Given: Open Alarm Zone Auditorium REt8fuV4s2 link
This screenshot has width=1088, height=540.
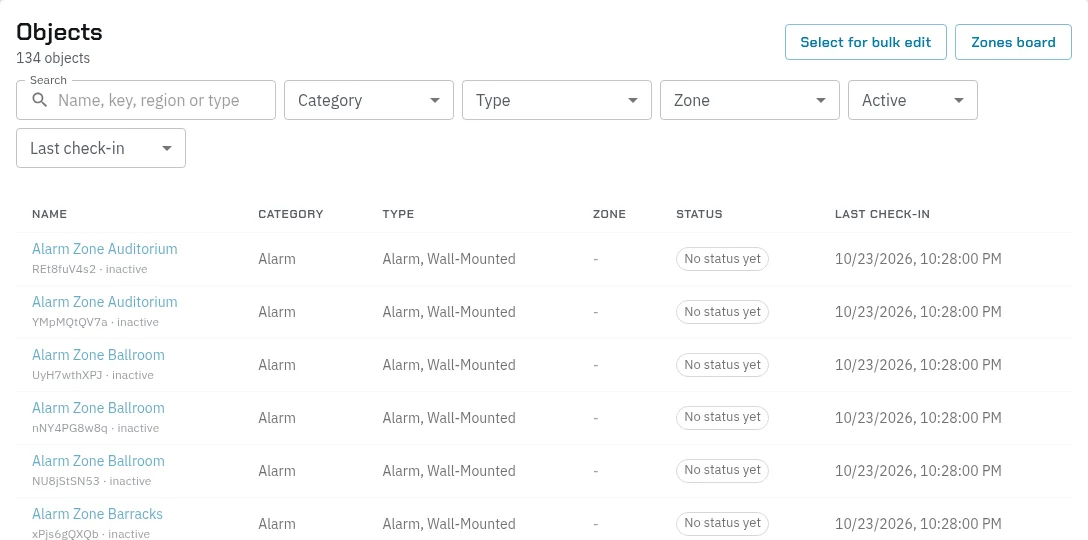Looking at the screenshot, I should tap(105, 248).
